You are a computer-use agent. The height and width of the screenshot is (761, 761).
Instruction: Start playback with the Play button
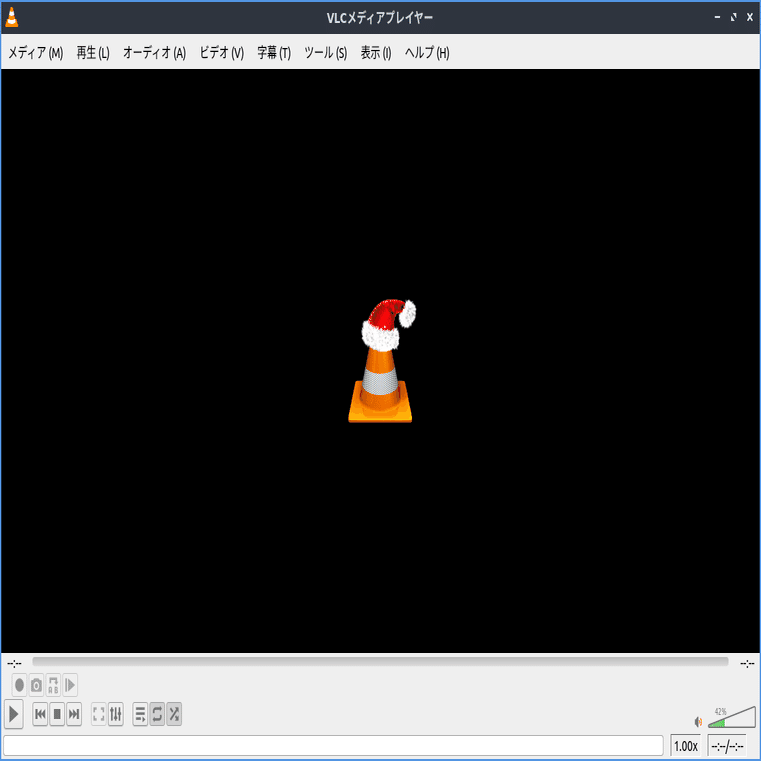pos(14,714)
